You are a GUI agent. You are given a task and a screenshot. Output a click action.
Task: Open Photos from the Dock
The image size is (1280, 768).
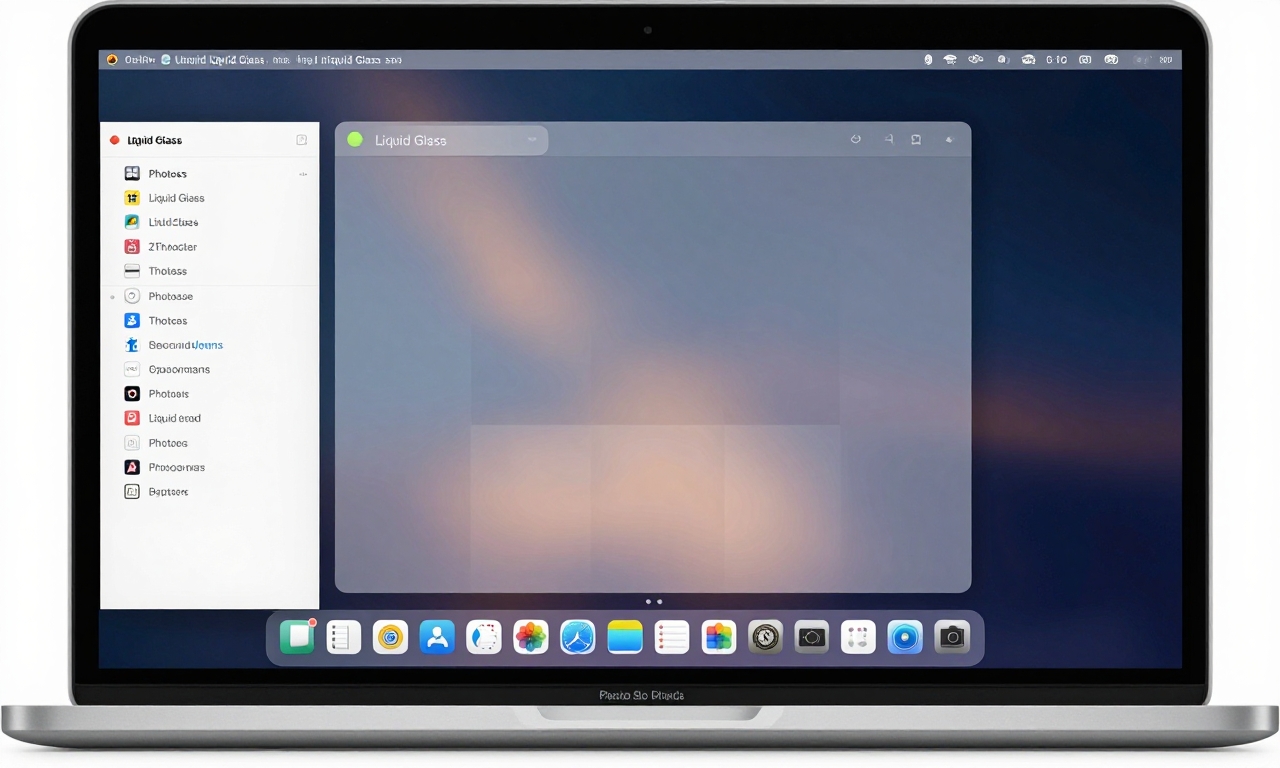pos(531,636)
